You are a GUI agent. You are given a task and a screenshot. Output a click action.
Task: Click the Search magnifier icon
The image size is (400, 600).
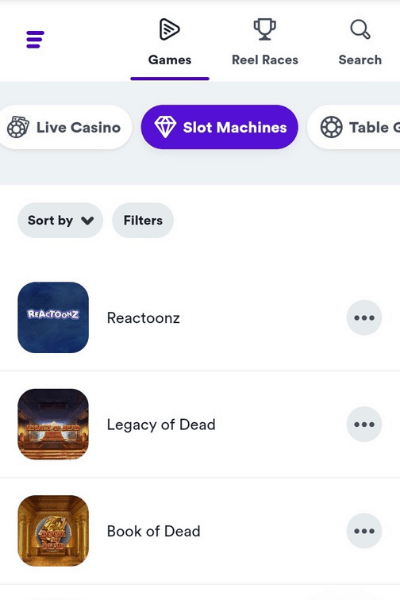click(x=360, y=29)
